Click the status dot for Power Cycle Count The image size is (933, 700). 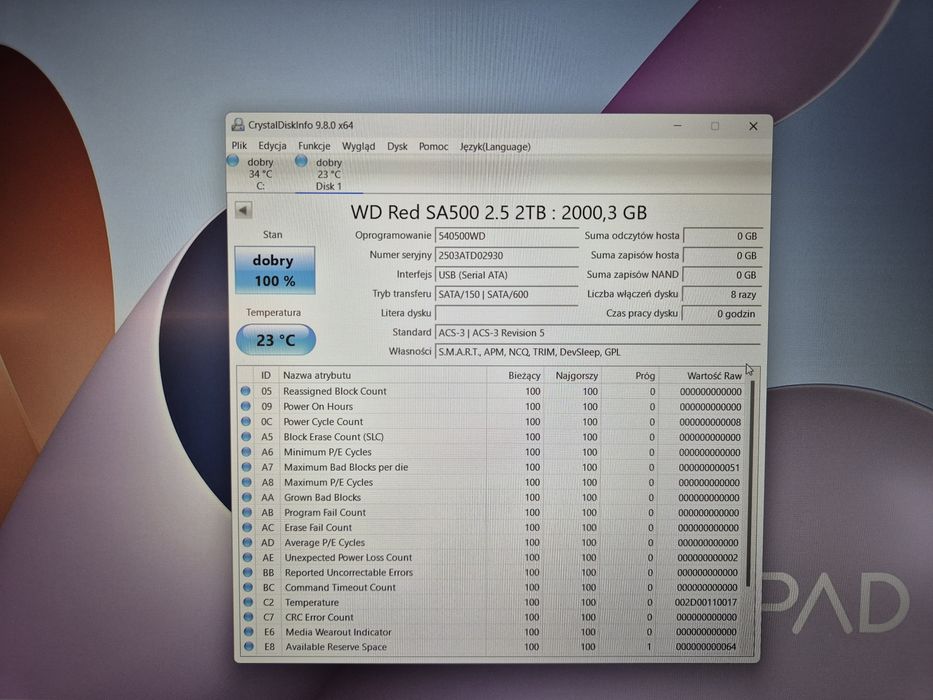point(245,421)
